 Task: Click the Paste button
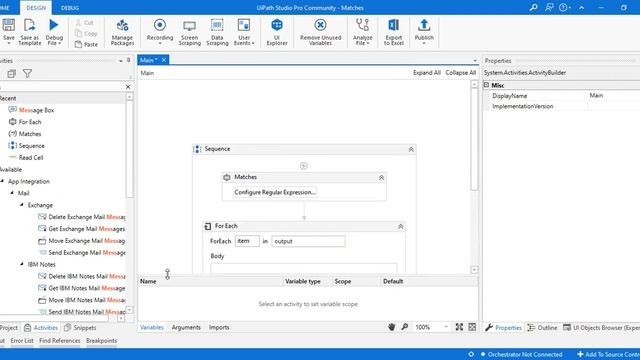87,44
